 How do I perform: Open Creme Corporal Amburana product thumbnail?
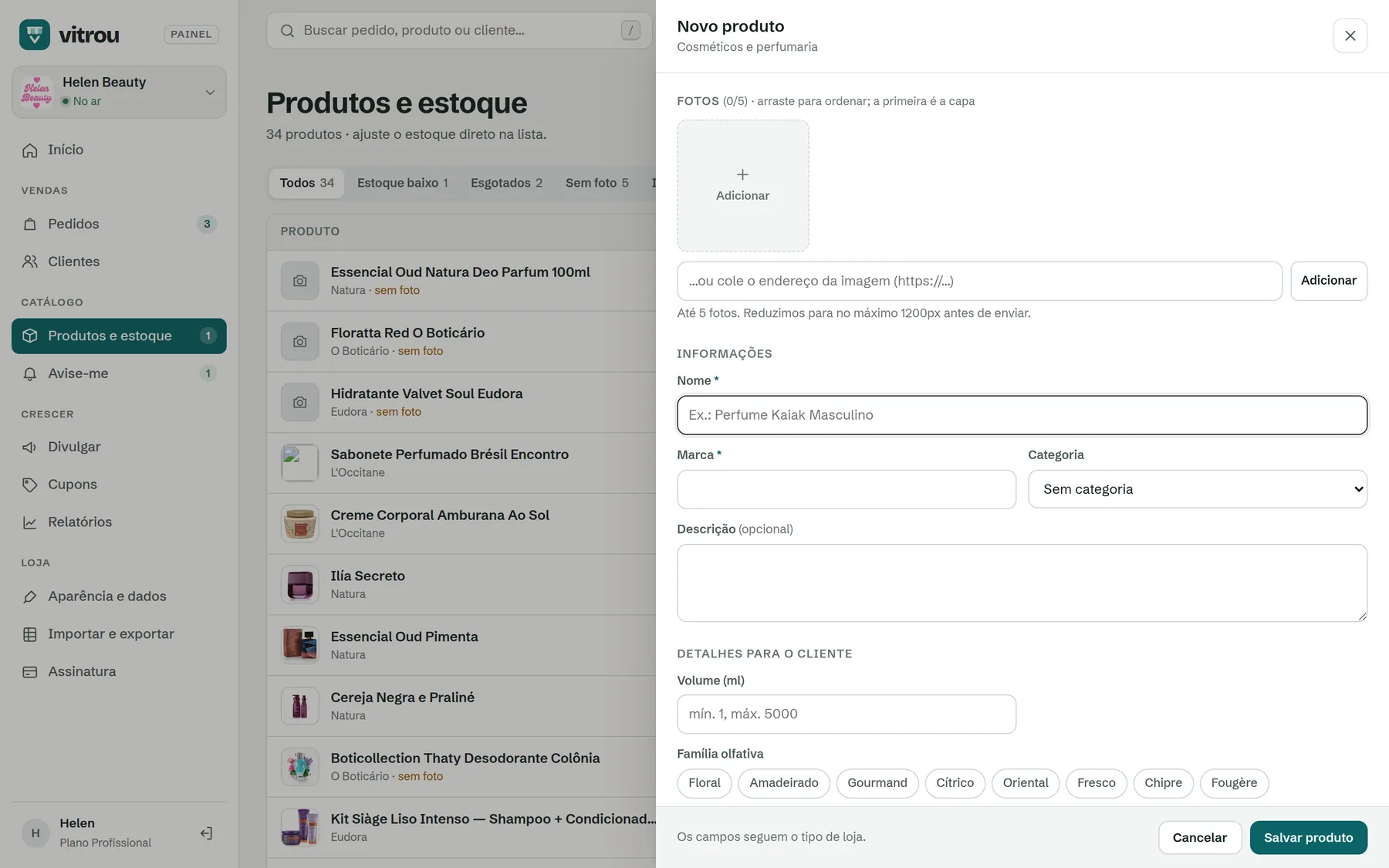click(300, 524)
